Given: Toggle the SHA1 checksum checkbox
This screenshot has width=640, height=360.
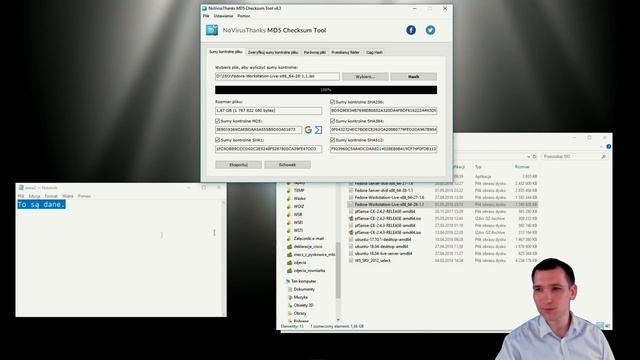Looking at the screenshot, I should [218, 140].
